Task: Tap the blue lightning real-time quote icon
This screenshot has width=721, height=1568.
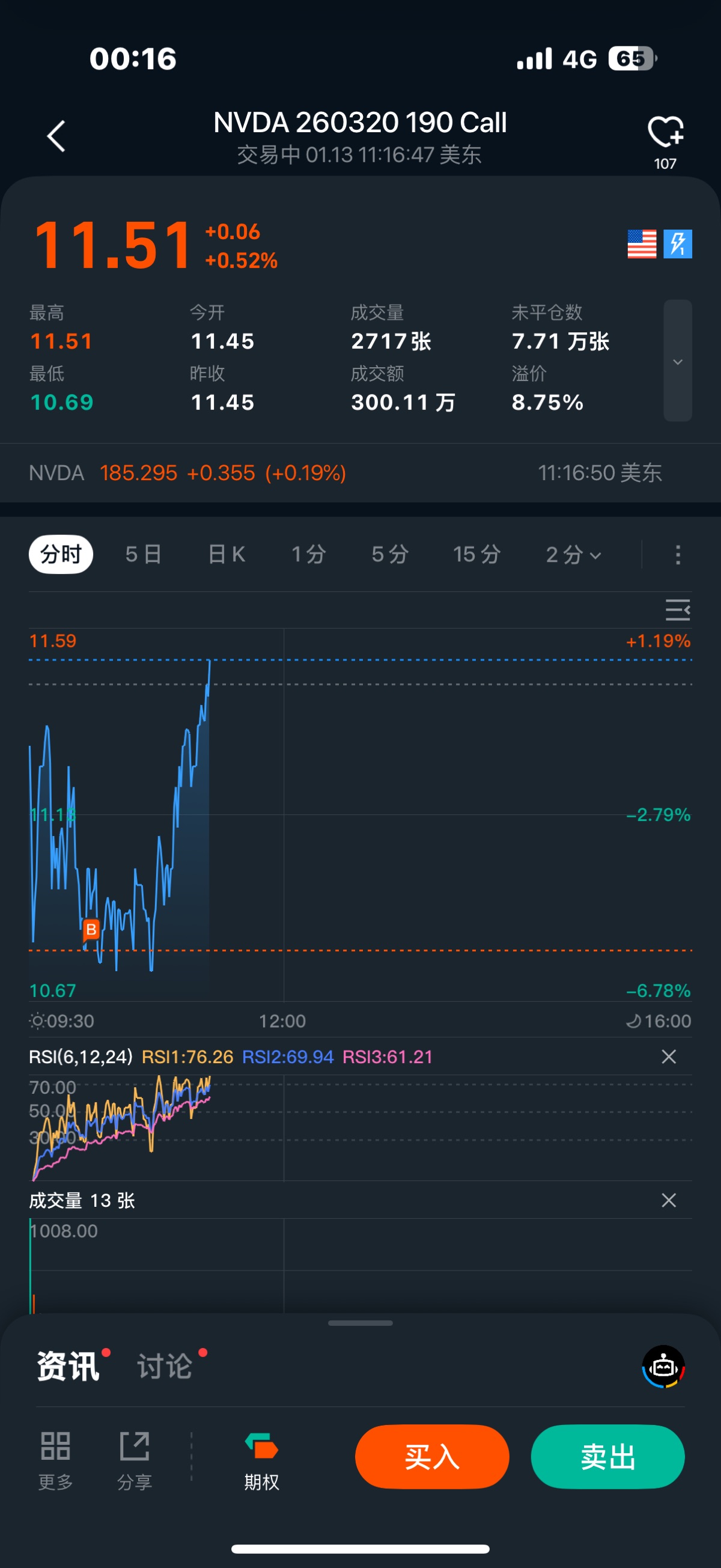Action: 678,244
